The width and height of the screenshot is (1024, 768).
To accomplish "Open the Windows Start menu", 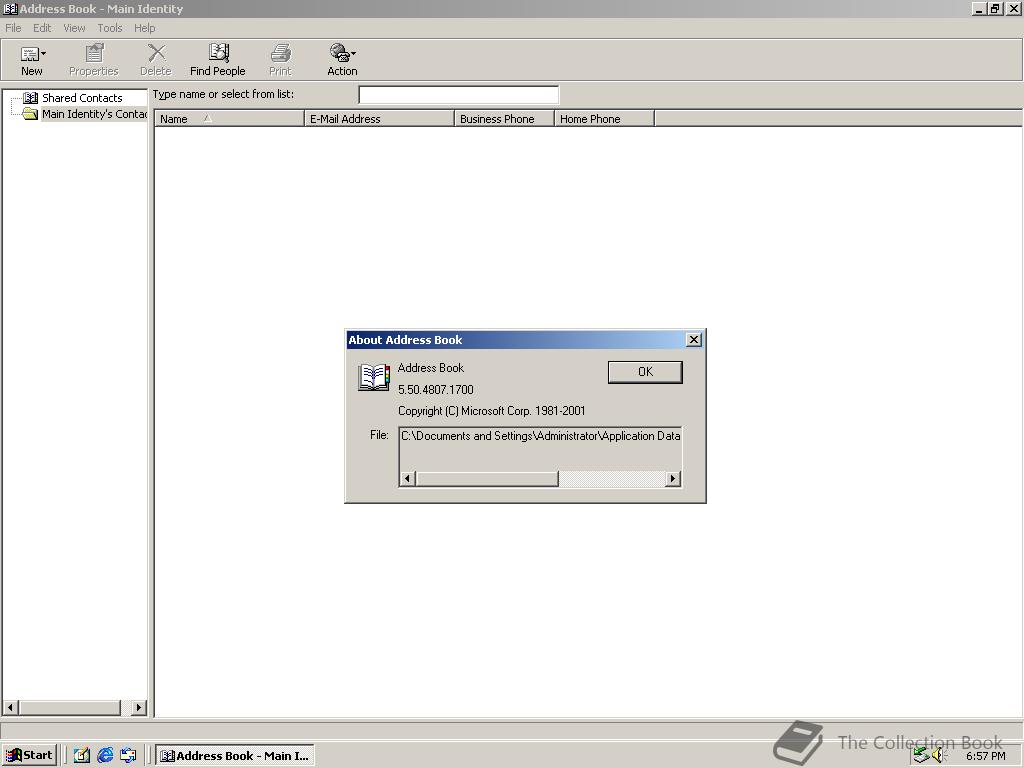I will (x=29, y=756).
